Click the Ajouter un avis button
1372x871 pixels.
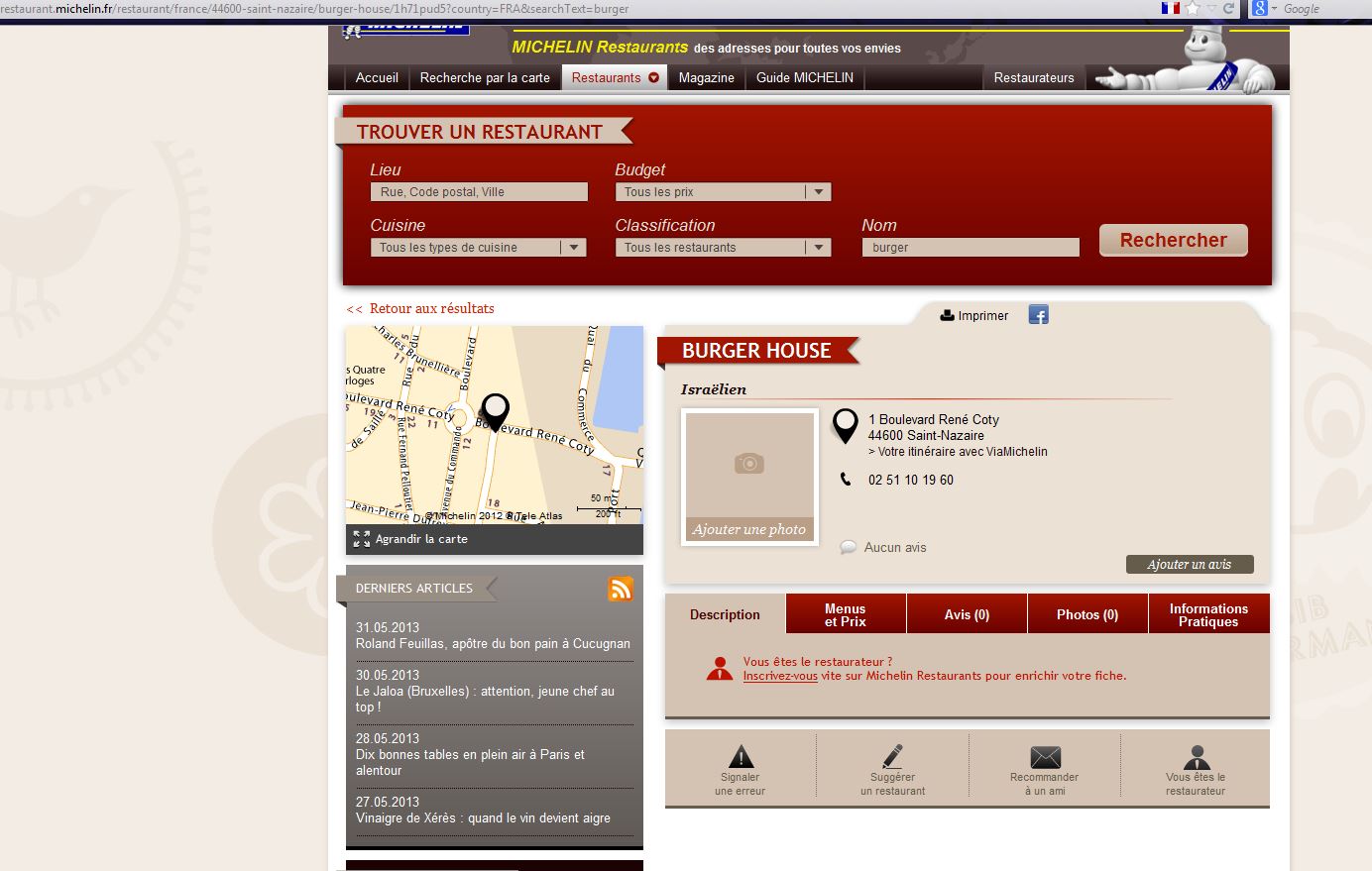click(1189, 564)
